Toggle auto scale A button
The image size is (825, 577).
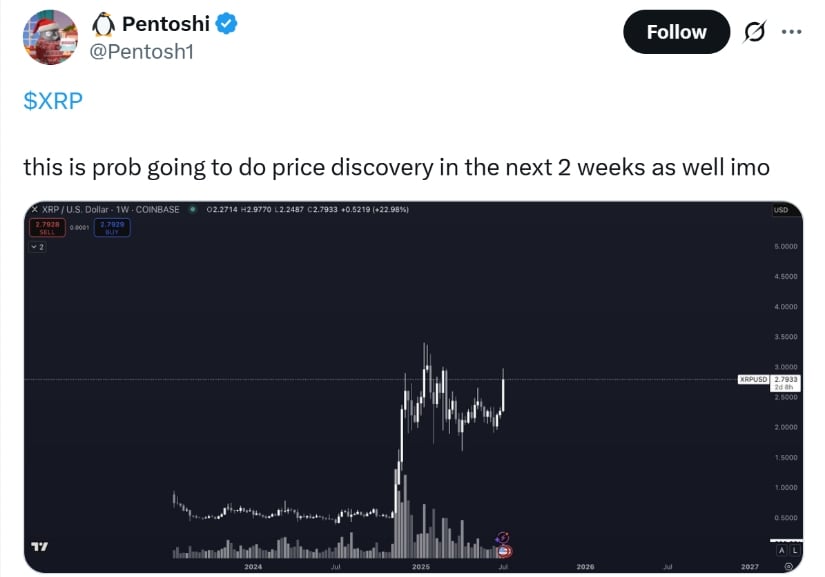click(781, 550)
